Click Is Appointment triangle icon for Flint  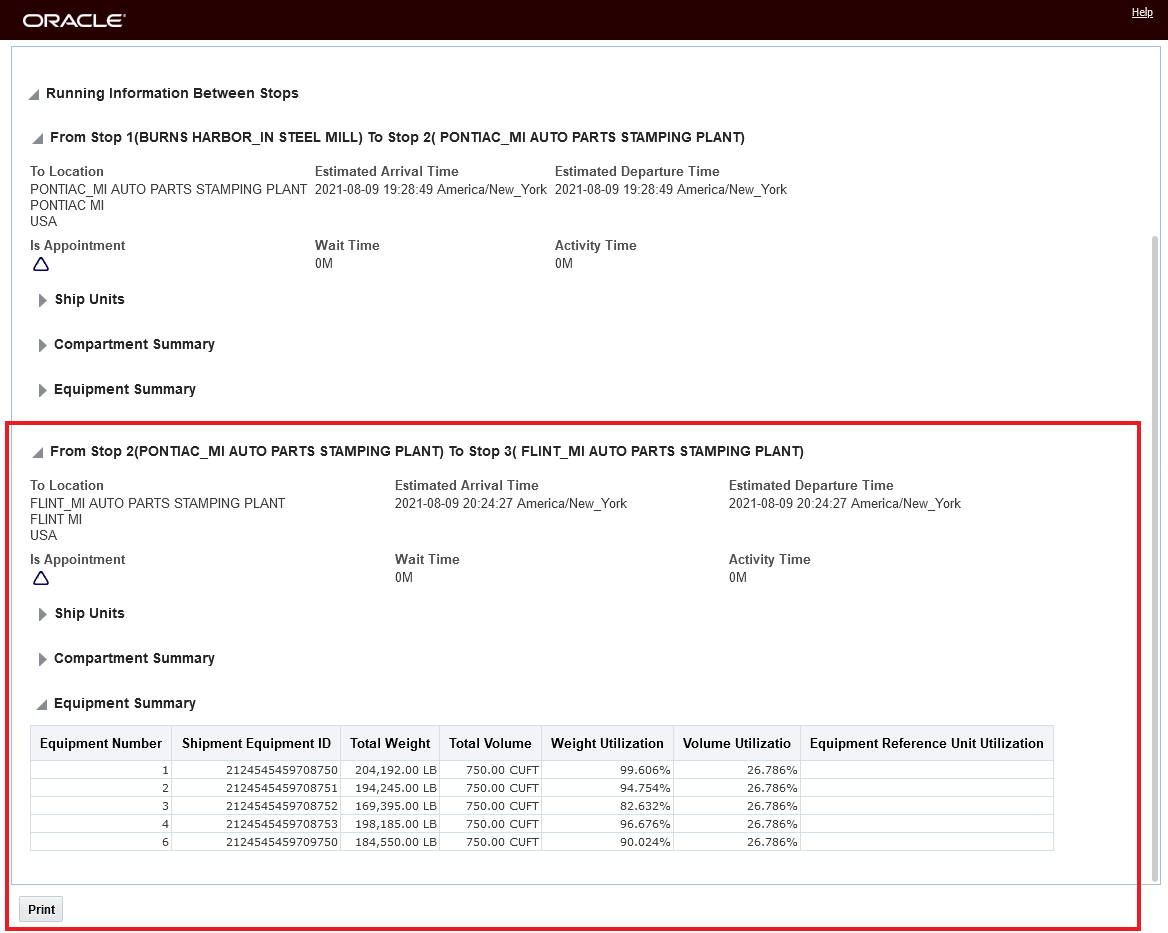(41, 579)
